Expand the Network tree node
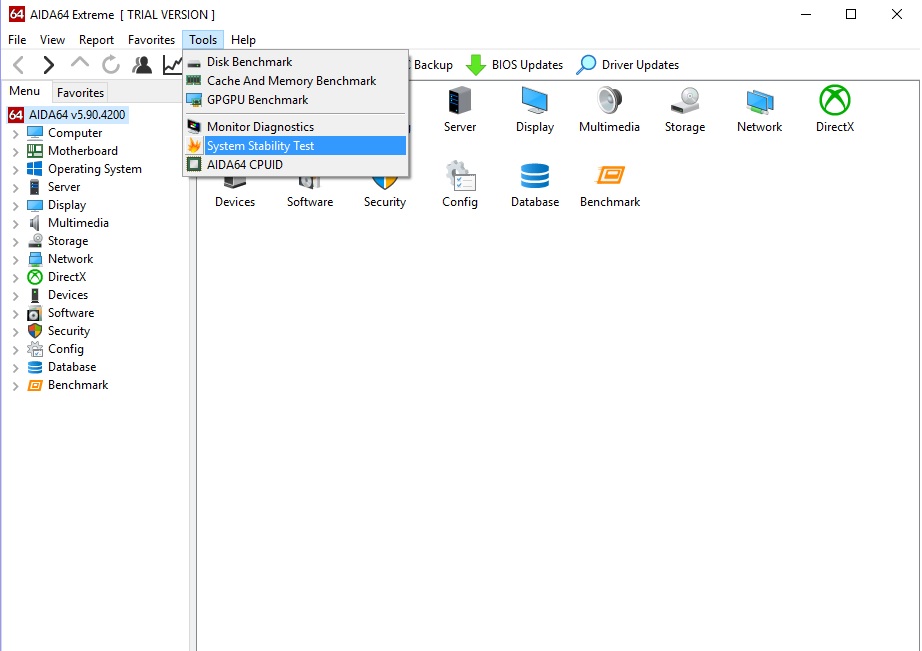 point(15,260)
